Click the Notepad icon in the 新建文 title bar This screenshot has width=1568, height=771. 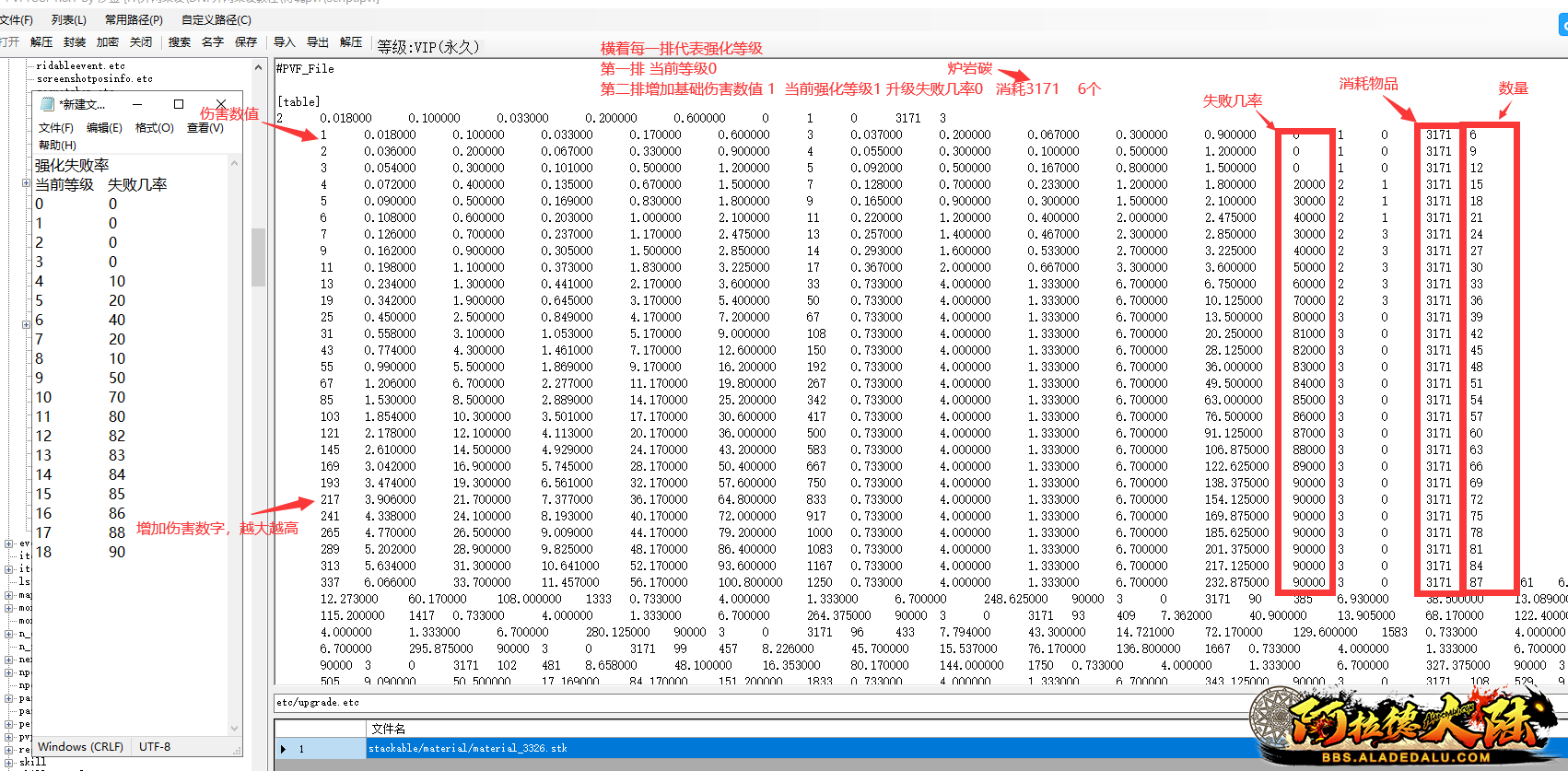(47, 104)
